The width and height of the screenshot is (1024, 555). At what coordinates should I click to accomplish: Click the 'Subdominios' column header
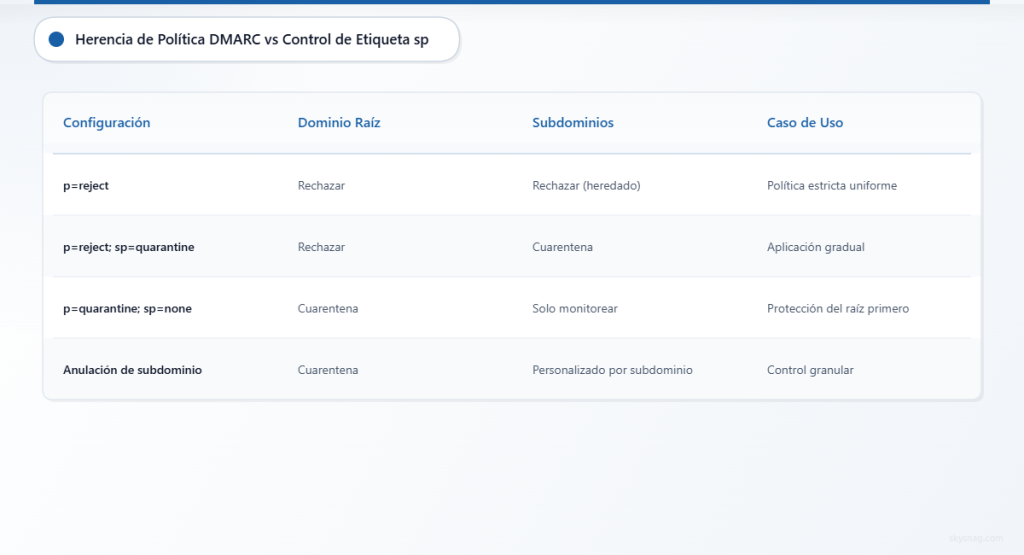coord(573,123)
